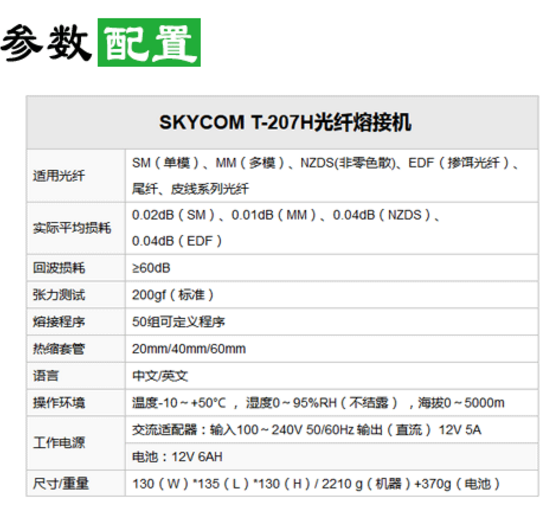Select the 回波损耗 label cell

[x=76, y=268]
